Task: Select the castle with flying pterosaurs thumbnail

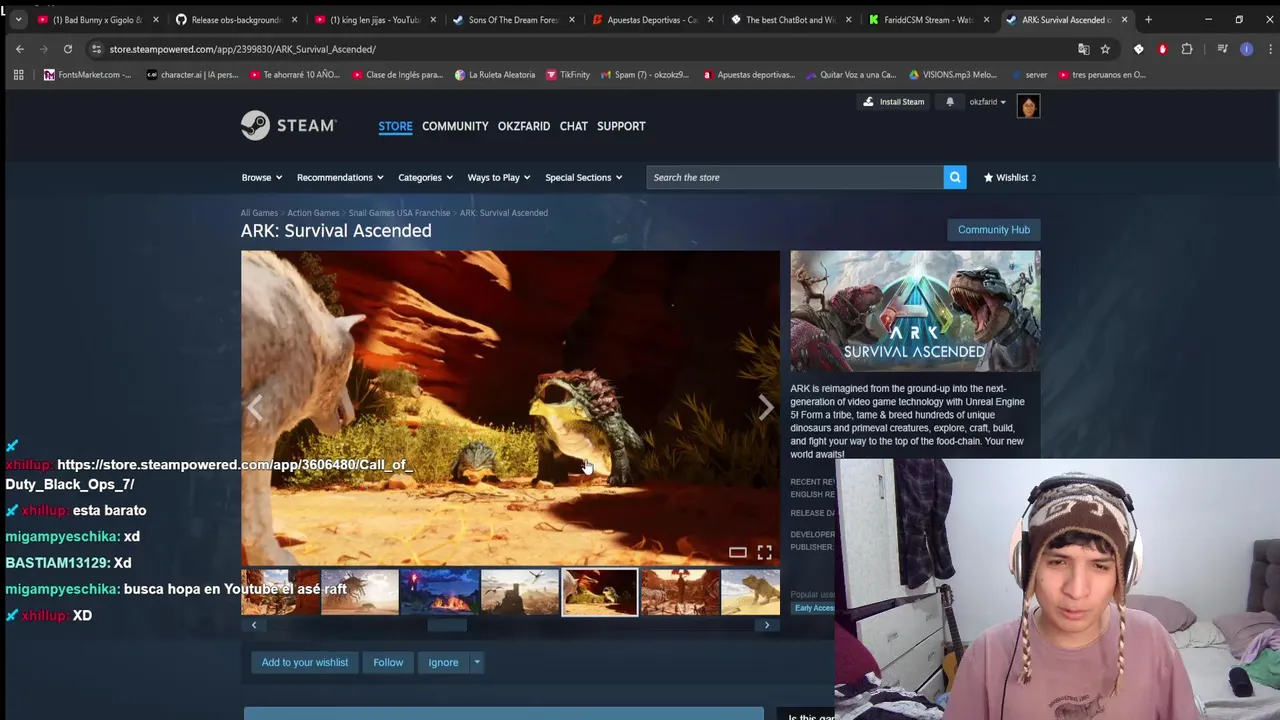Action: coord(519,592)
